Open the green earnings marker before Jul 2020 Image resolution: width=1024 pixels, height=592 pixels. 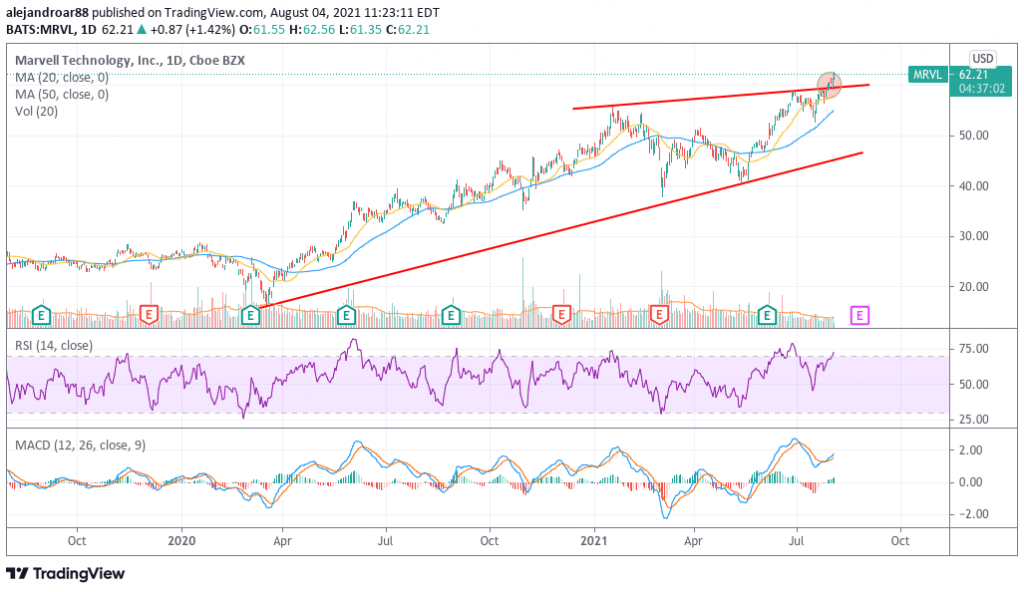(346, 316)
